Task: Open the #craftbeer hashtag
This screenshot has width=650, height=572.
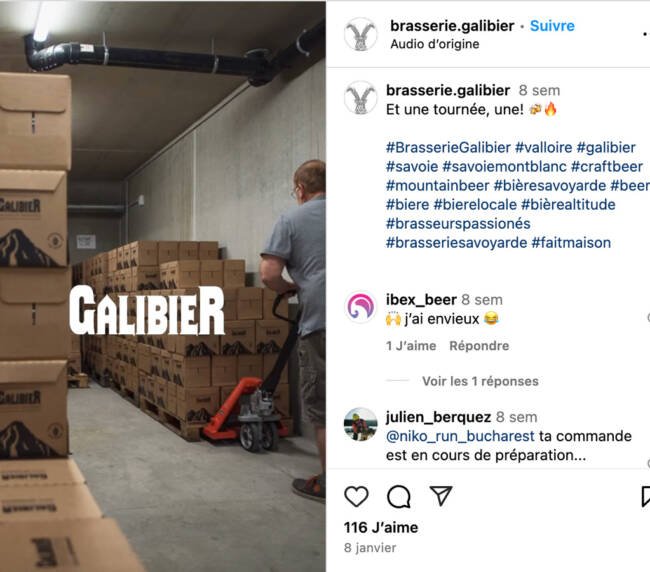Action: pos(606,167)
